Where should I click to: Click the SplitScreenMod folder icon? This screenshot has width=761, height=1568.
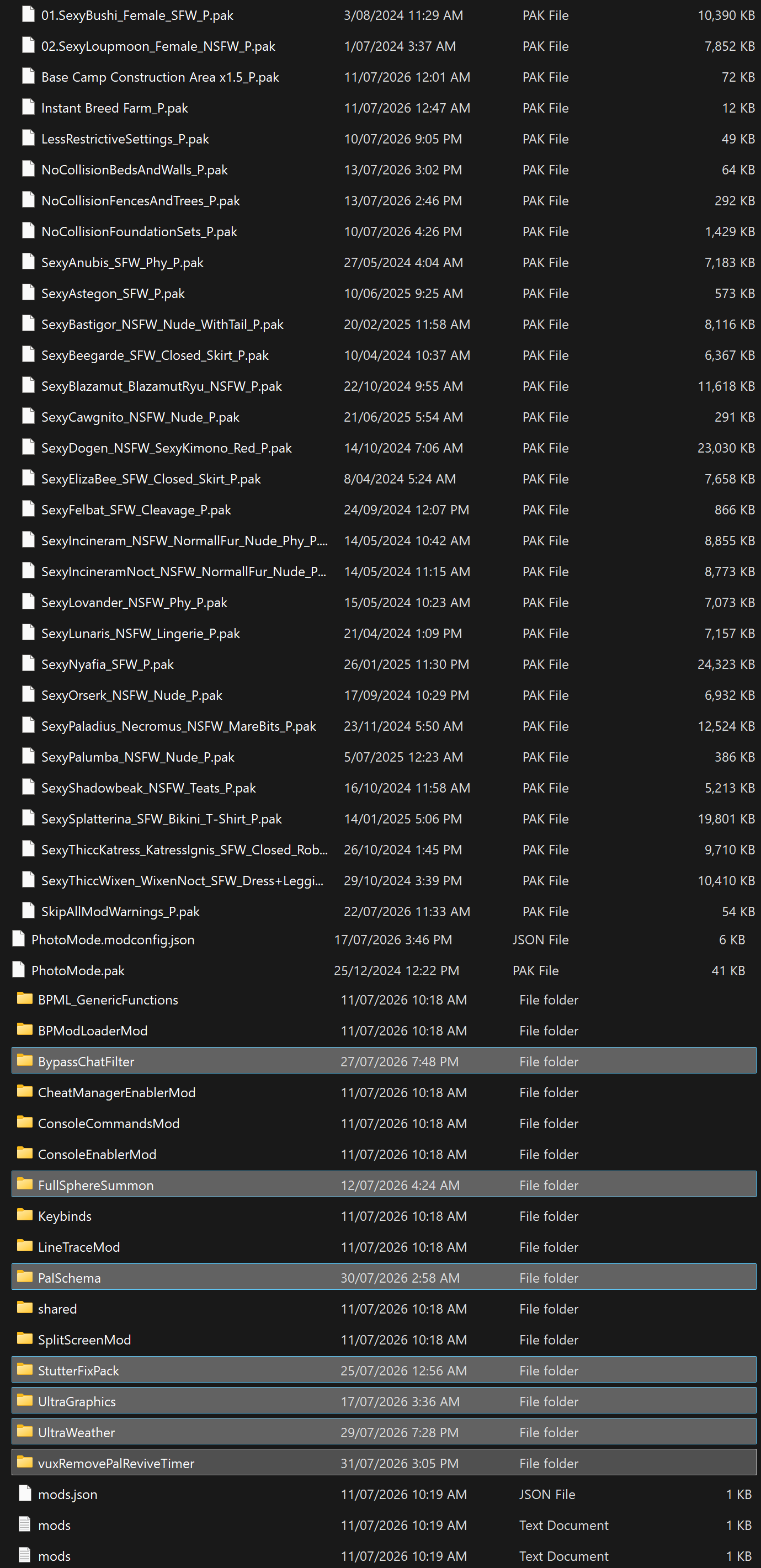coord(25,1338)
